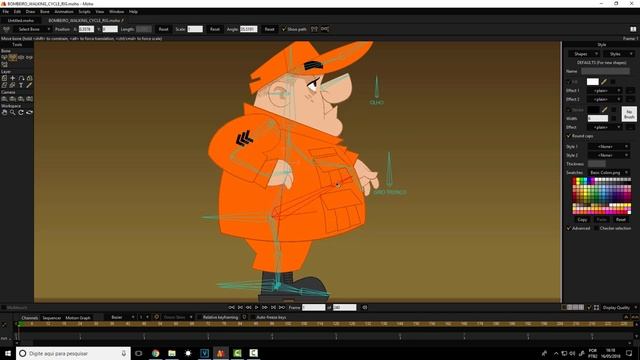Image resolution: width=640 pixels, height=360 pixels.
Task: Click the stroke Width input field
Action: 598,118
